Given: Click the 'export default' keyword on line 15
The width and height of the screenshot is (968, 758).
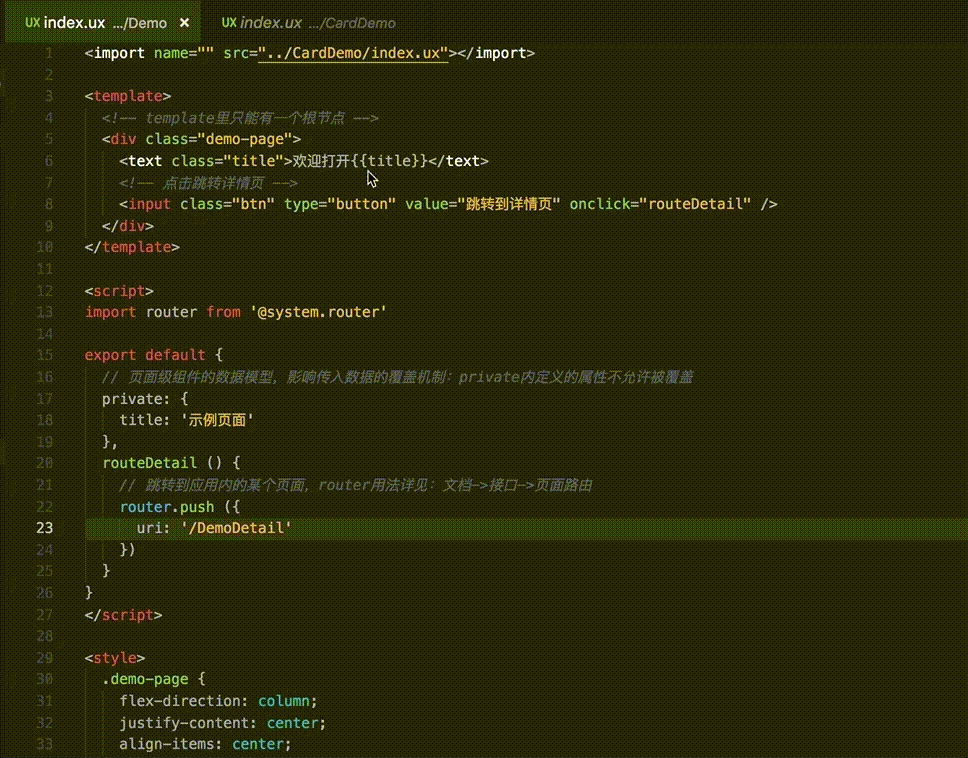Looking at the screenshot, I should 145,355.
